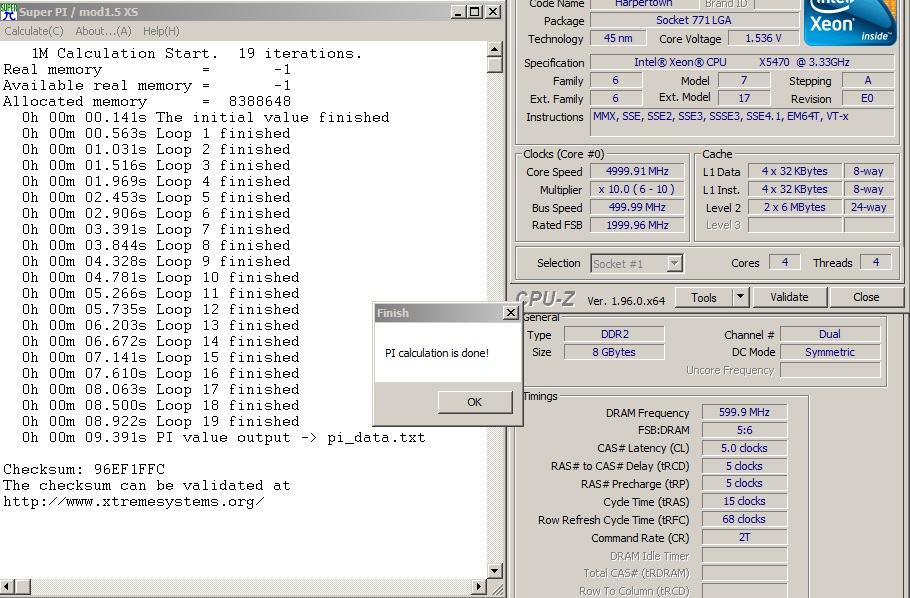Image resolution: width=910 pixels, height=598 pixels.
Task: Click the Channel # value Dual
Action: pyautogui.click(x=830, y=334)
